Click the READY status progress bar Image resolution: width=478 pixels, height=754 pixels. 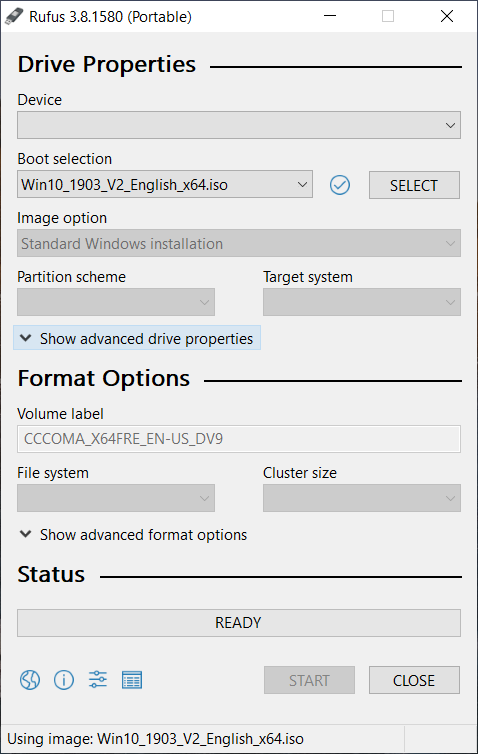click(x=239, y=623)
